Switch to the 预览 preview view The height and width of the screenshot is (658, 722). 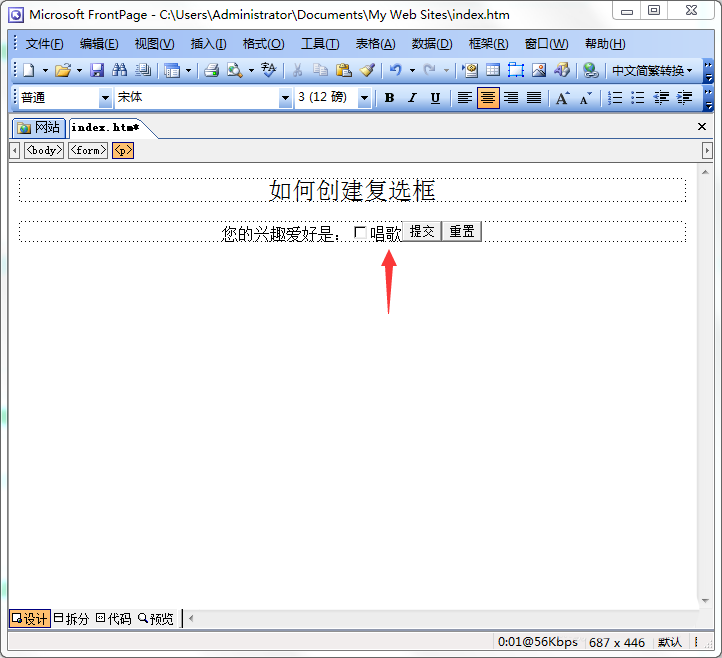pyautogui.click(x=156, y=618)
